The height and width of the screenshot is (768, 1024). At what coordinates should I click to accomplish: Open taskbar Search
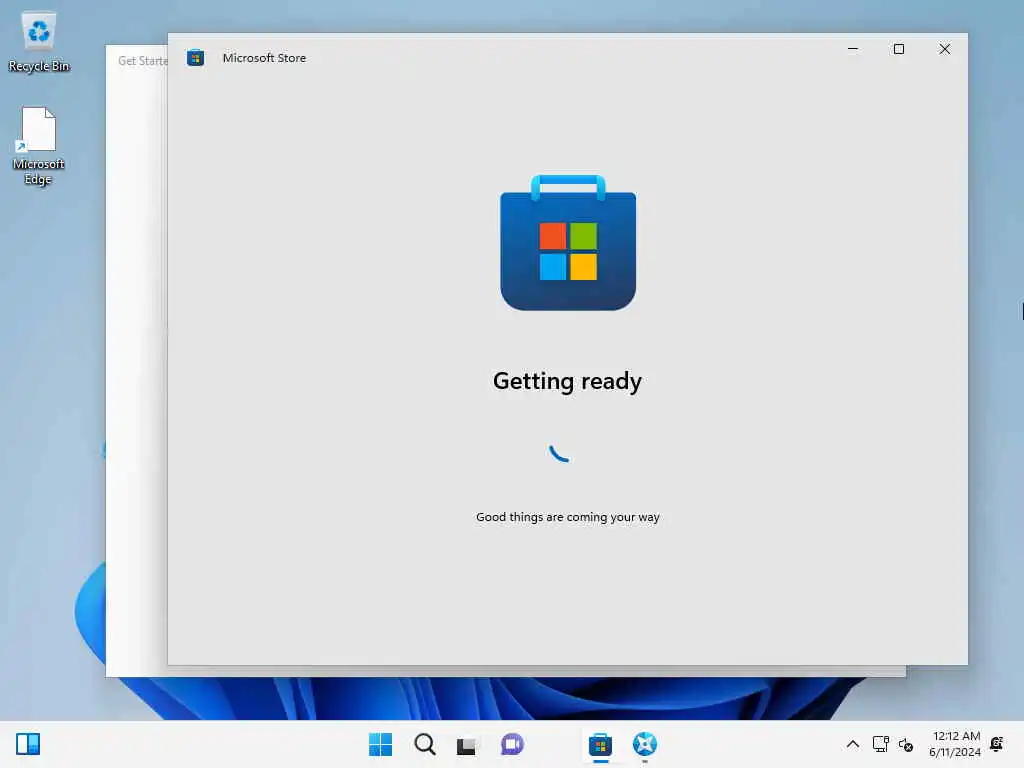coord(424,744)
